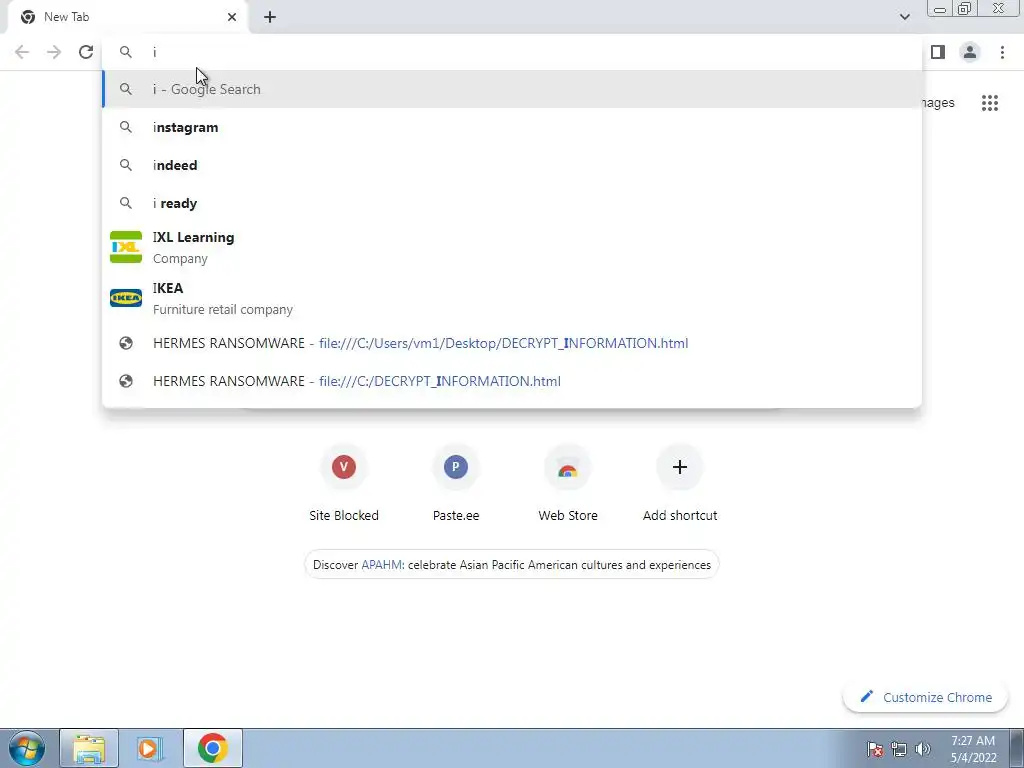Screen dimensions: 1024x768
Task: Open the tab search chevron
Action: [x=904, y=17]
